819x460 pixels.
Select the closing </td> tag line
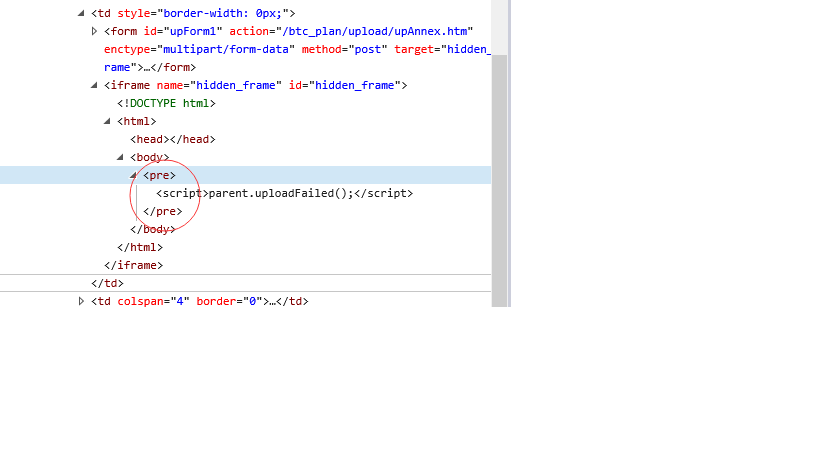coord(107,284)
